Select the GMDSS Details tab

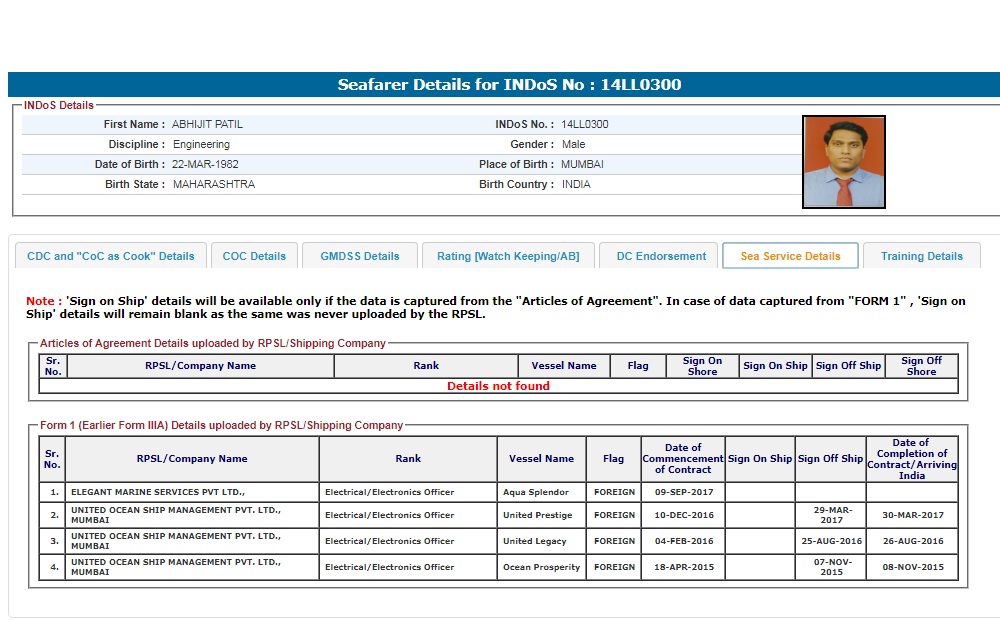pos(360,256)
